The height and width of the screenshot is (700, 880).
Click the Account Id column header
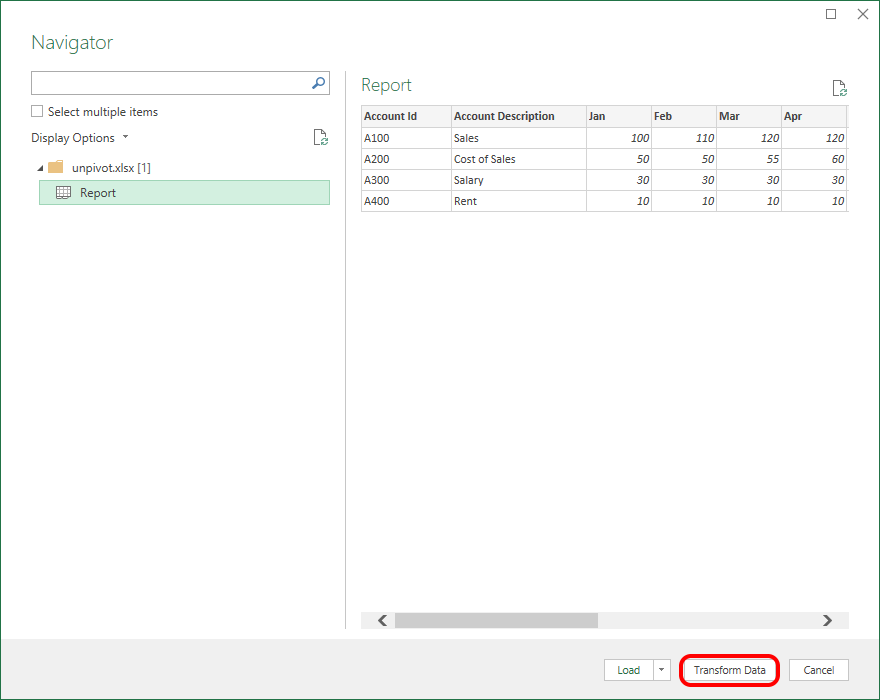(x=406, y=116)
